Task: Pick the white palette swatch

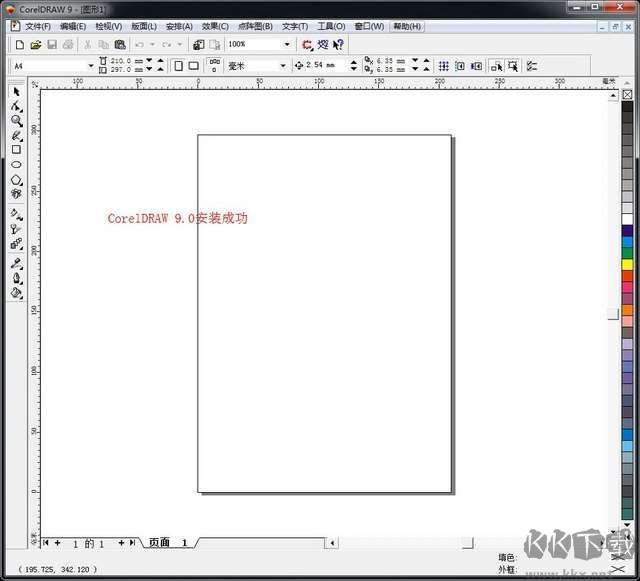Action: [627, 219]
